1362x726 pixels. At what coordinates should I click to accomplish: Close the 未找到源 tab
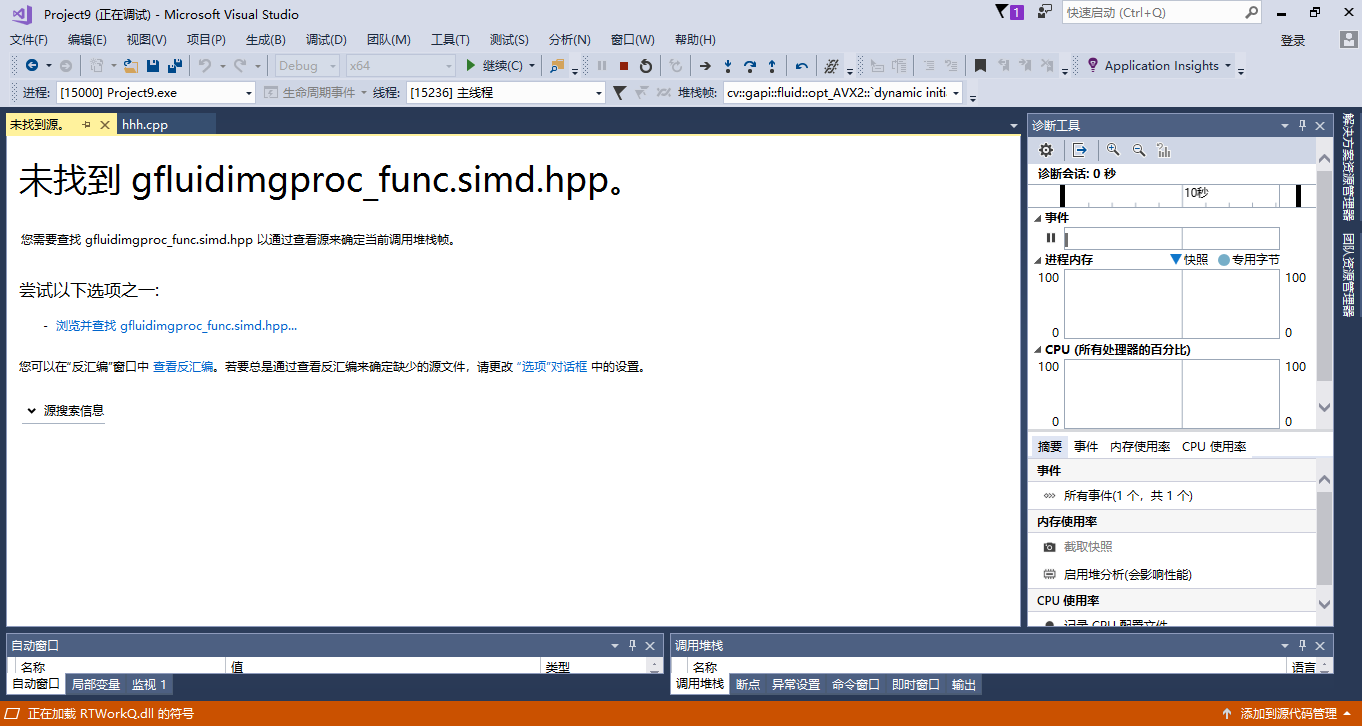point(105,124)
